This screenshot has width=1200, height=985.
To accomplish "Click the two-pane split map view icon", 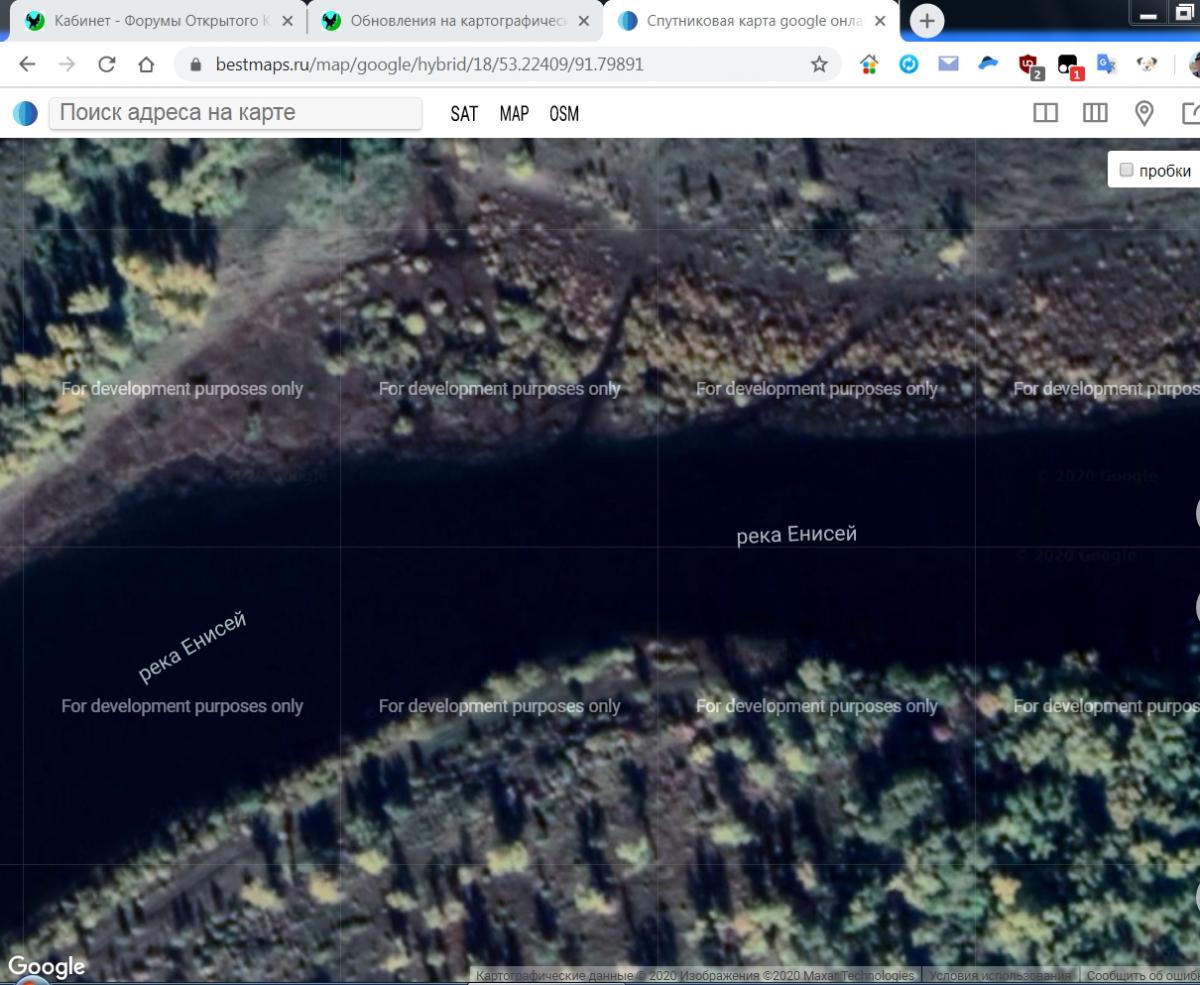I will [x=1045, y=113].
